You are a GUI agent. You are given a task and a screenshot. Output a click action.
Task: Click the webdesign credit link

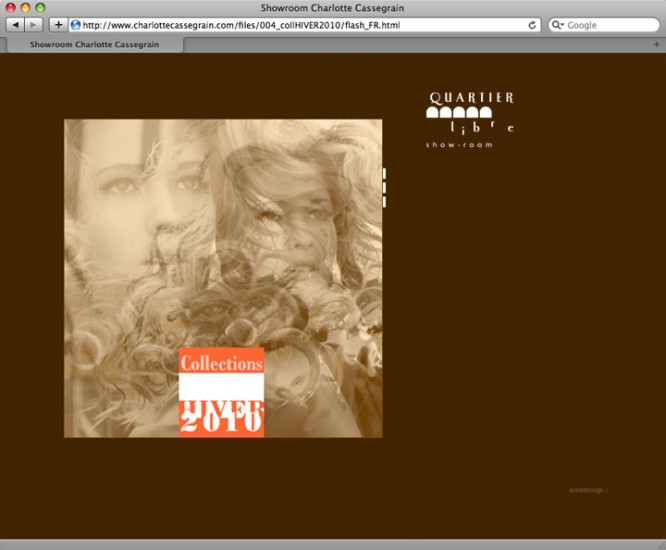tap(588, 490)
